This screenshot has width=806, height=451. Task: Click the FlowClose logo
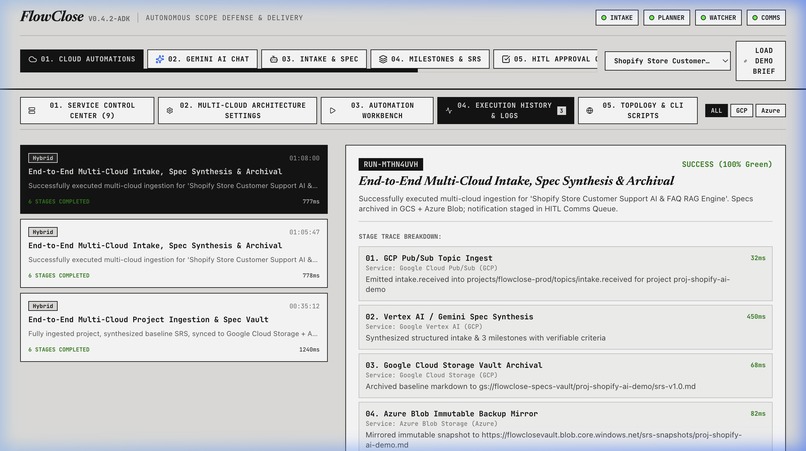pyautogui.click(x=52, y=17)
